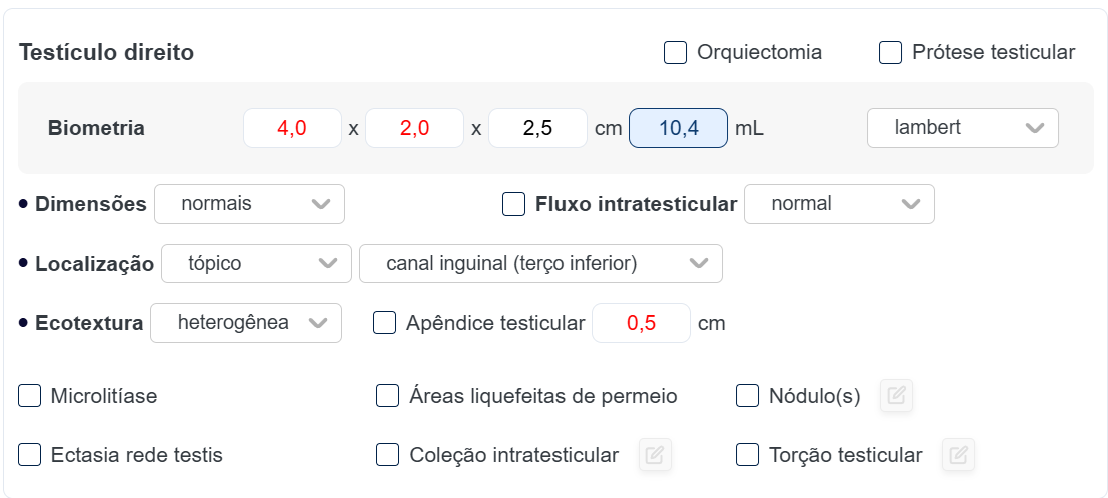Screen dimensions: 1108x498
Task: Click the Apêndice testicular size field 0,5
Action: [x=641, y=323]
